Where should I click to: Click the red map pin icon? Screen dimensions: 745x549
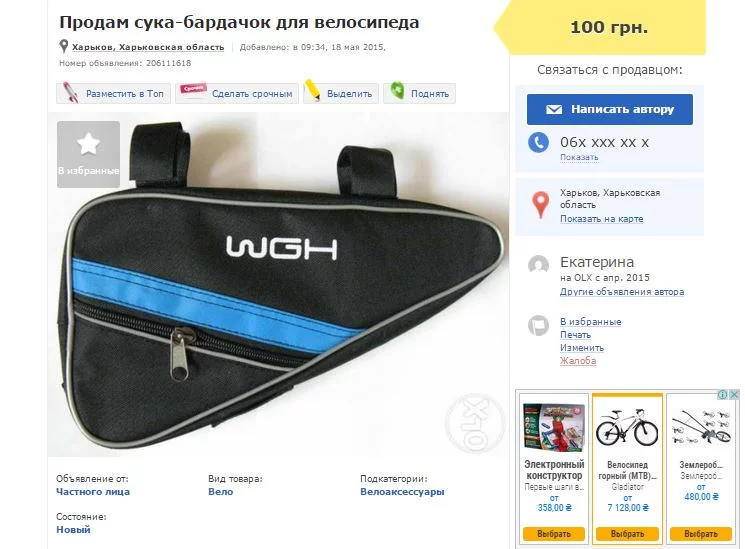click(x=540, y=205)
